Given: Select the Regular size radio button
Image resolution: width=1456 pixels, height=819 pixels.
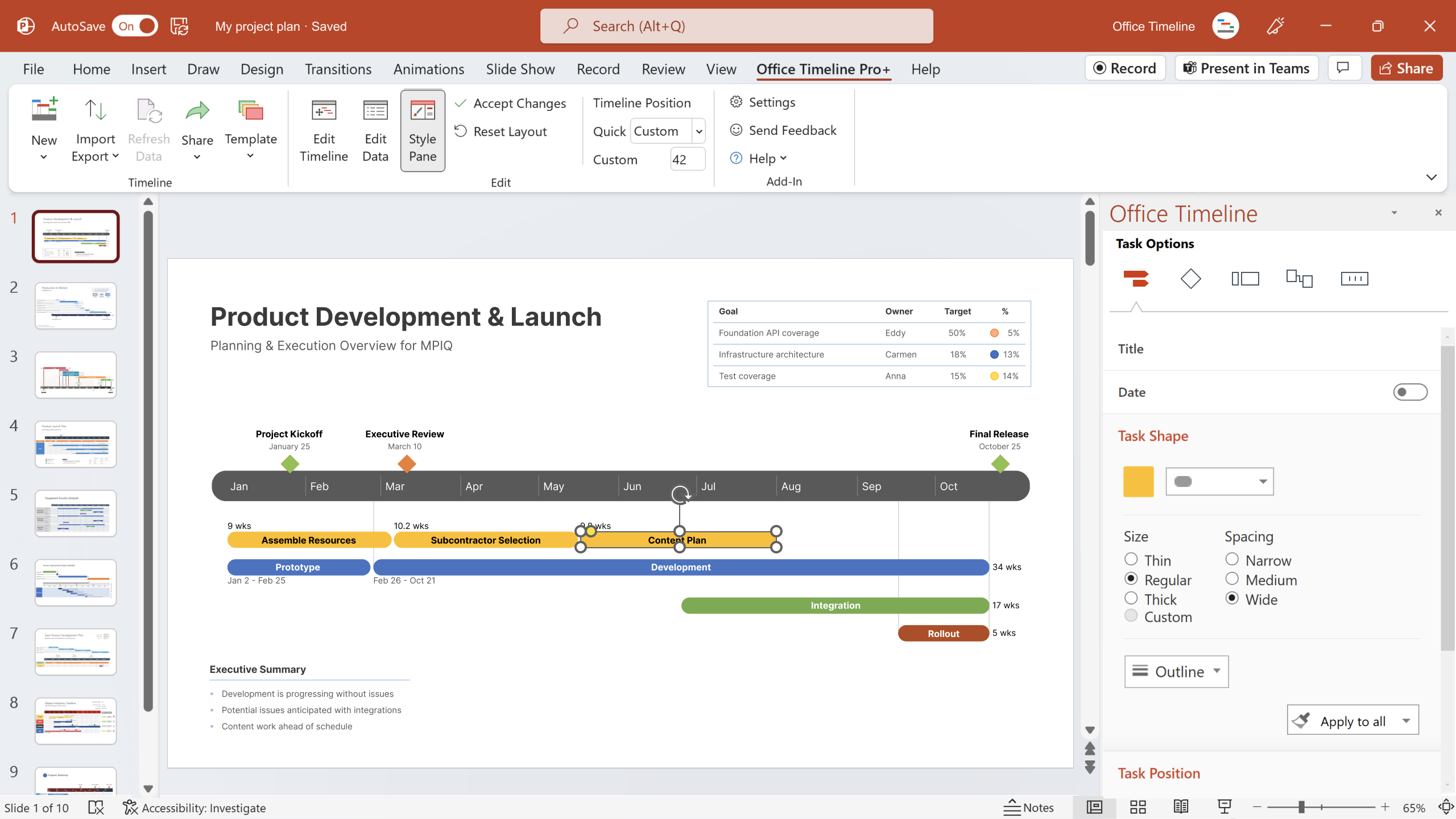Looking at the screenshot, I should [x=1131, y=579].
